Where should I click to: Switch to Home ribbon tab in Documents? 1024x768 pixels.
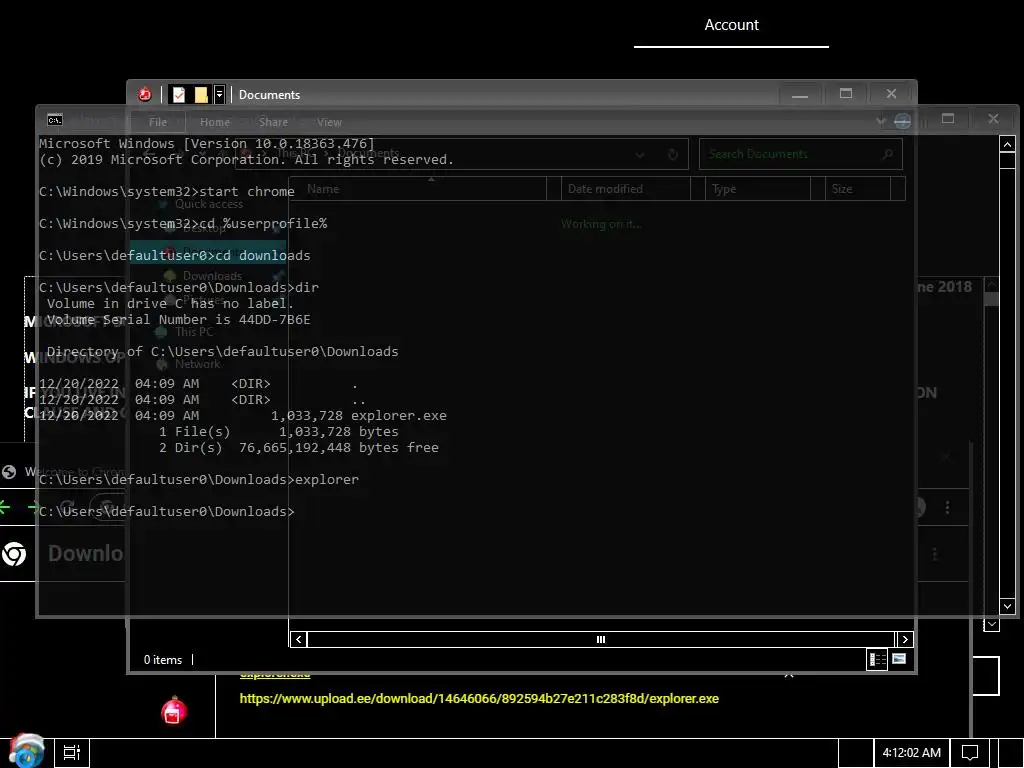tap(215, 122)
